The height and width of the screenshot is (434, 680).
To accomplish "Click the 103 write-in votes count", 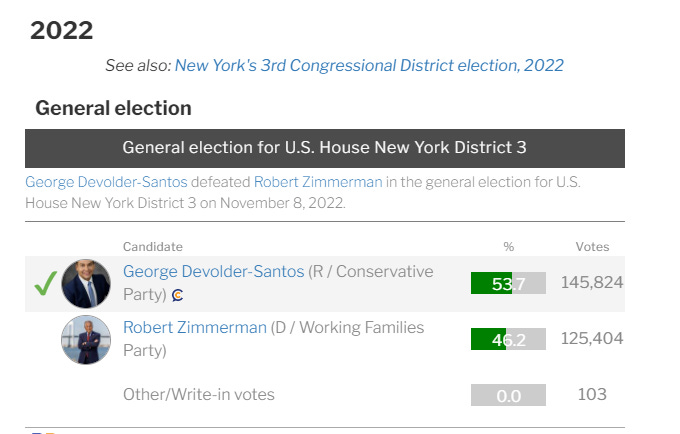I will [x=592, y=394].
